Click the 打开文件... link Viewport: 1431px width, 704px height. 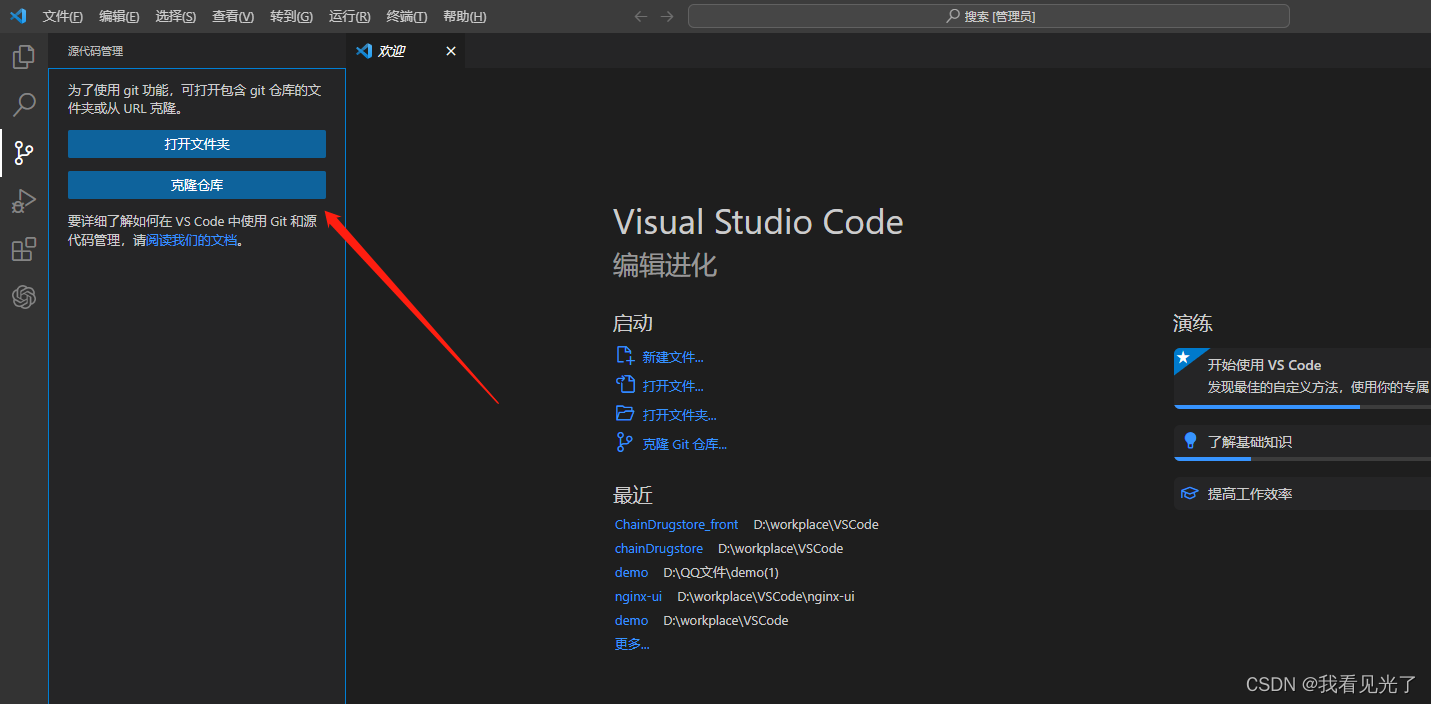click(x=673, y=386)
